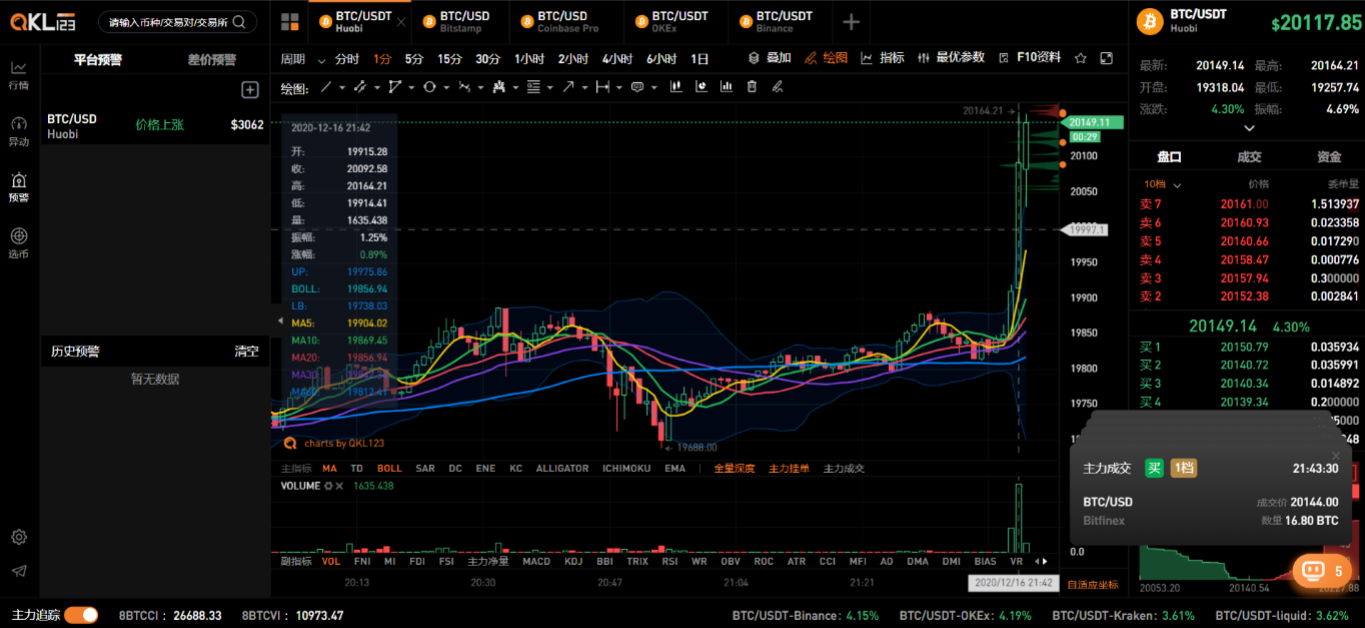Switch to the 差价预警 tab
The width and height of the screenshot is (1365, 628).
point(212,60)
